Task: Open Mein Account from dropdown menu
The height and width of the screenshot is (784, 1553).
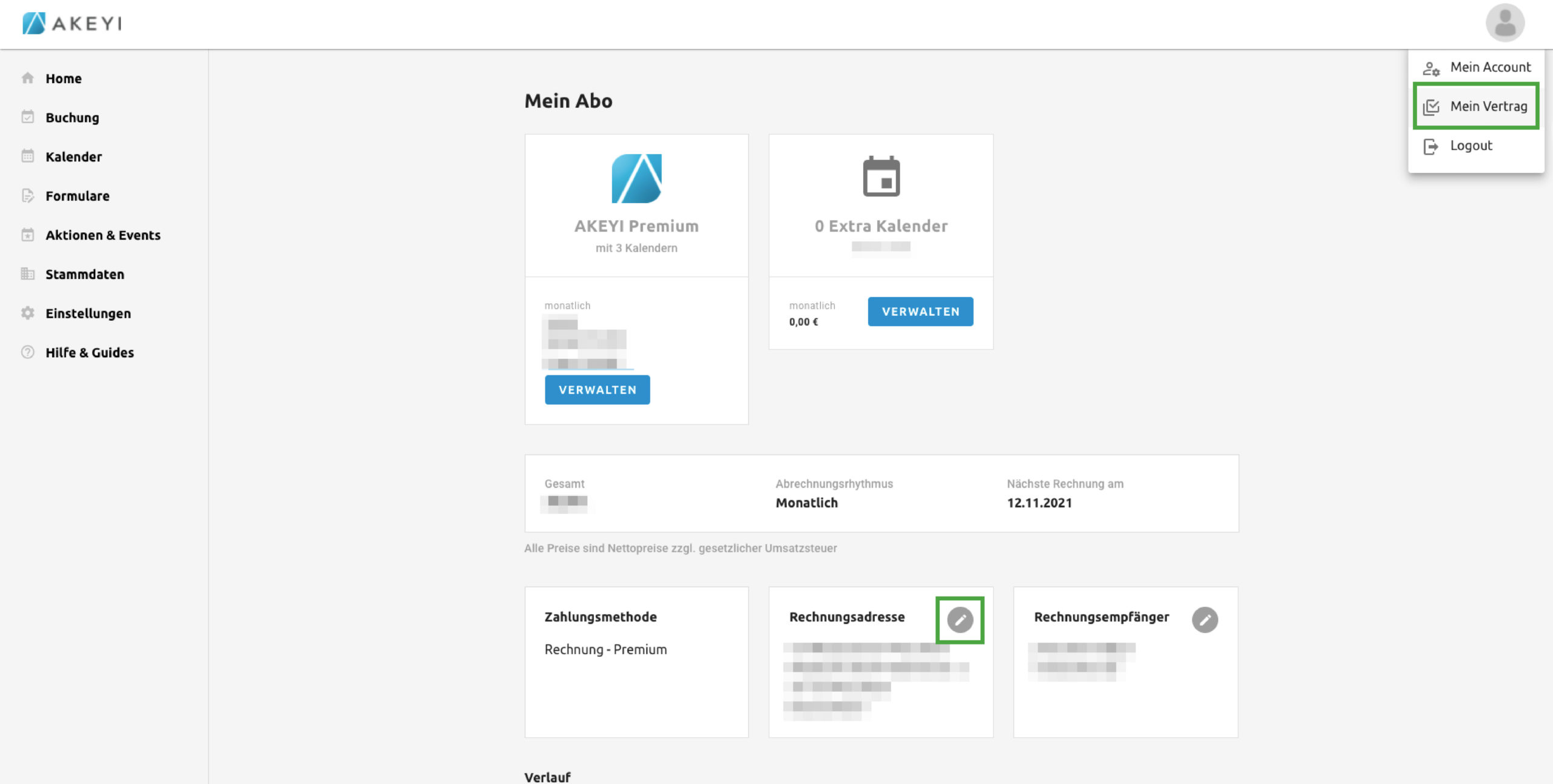Action: point(1489,67)
